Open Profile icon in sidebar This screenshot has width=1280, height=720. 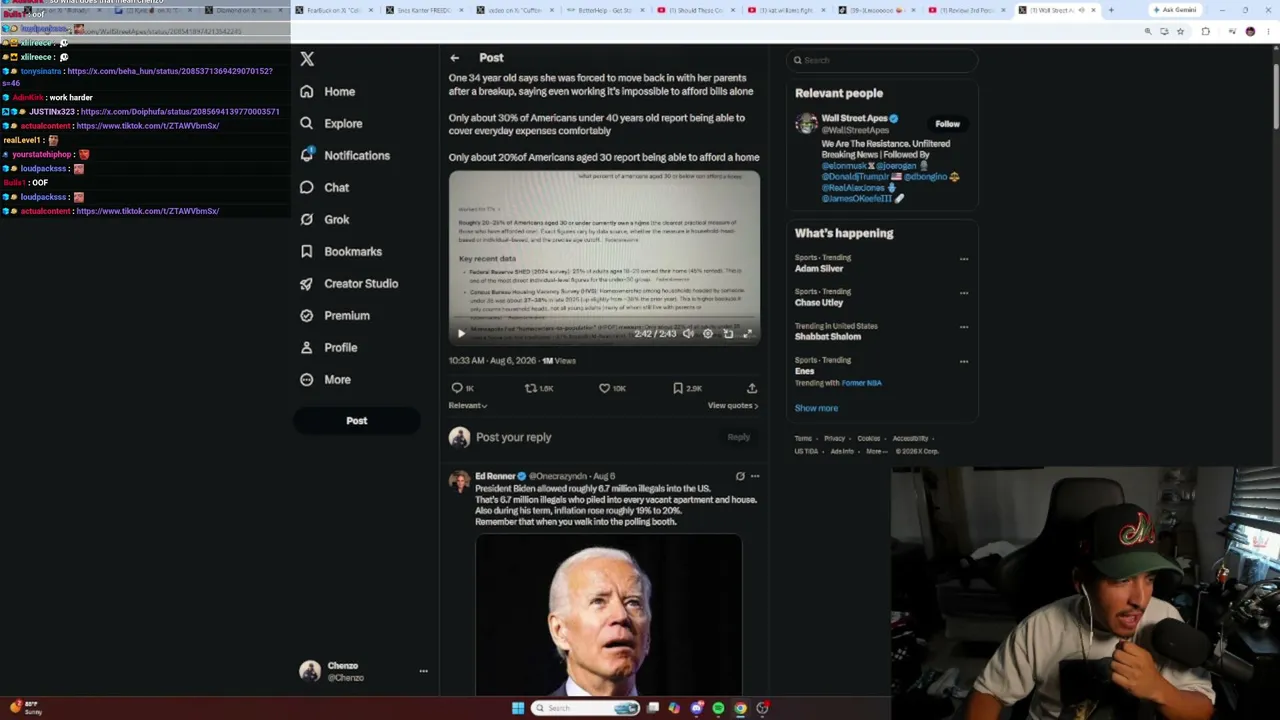pyautogui.click(x=306, y=348)
